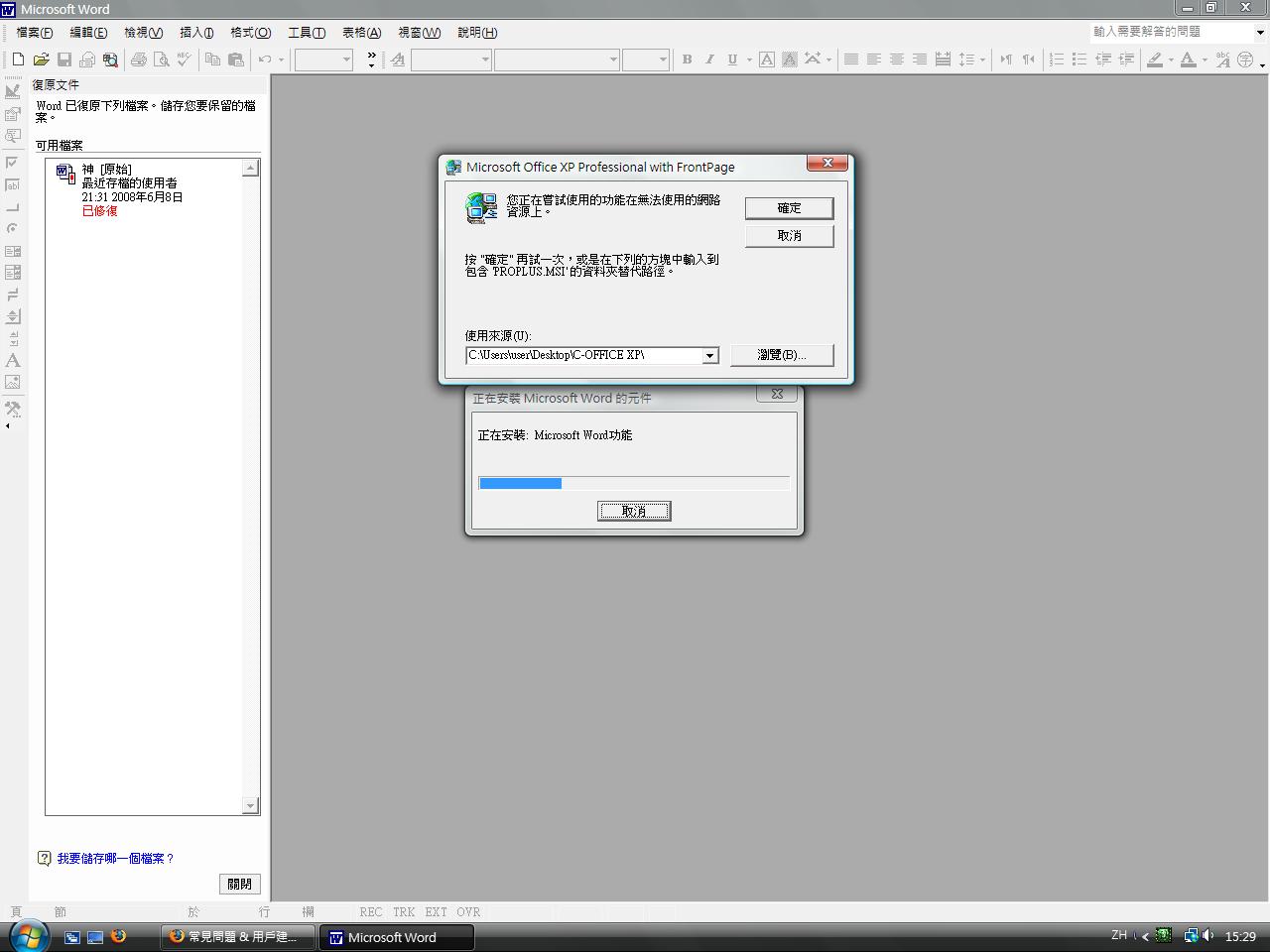
Task: Click 取消 in the Office XP dialog
Action: (x=789, y=236)
